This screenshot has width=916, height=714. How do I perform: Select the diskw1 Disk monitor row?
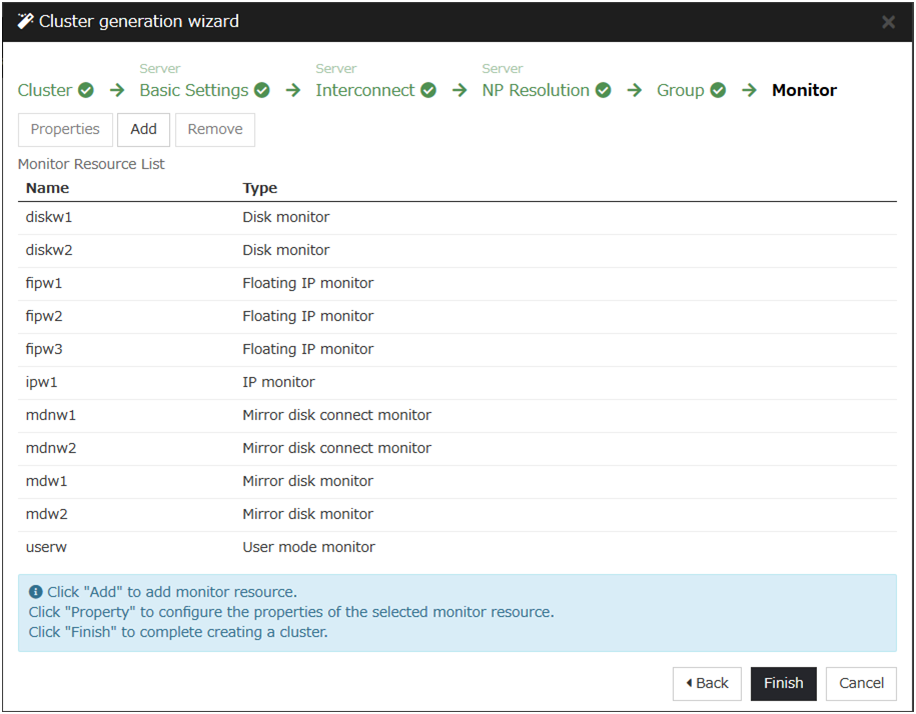(x=456, y=217)
